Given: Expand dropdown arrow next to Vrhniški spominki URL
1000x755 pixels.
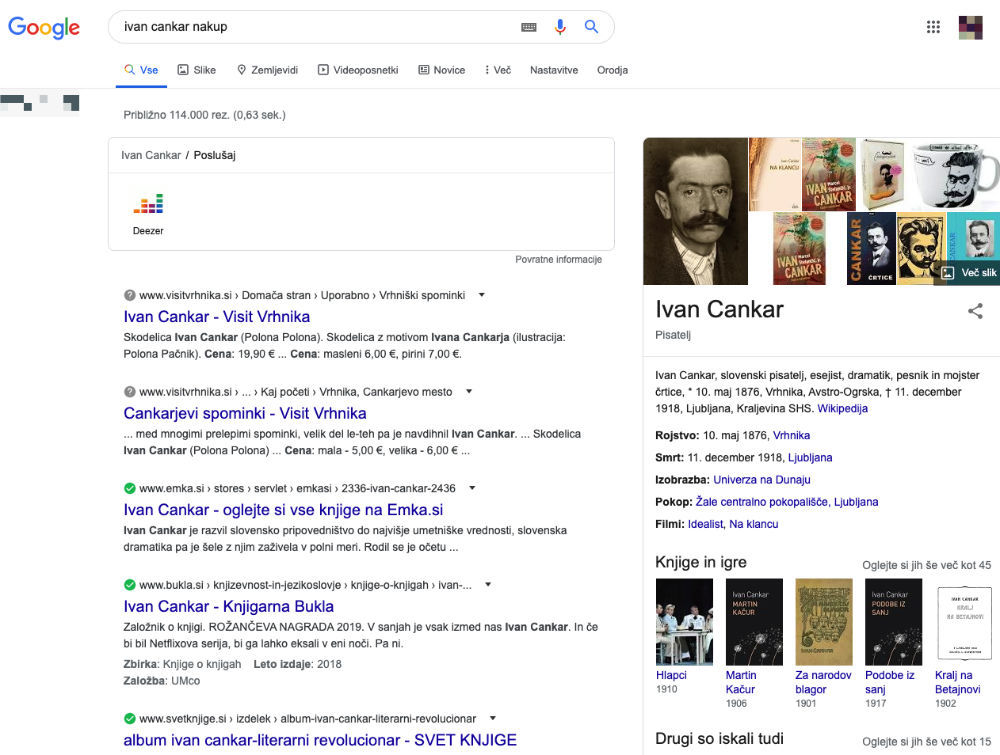Looking at the screenshot, I should (482, 295).
